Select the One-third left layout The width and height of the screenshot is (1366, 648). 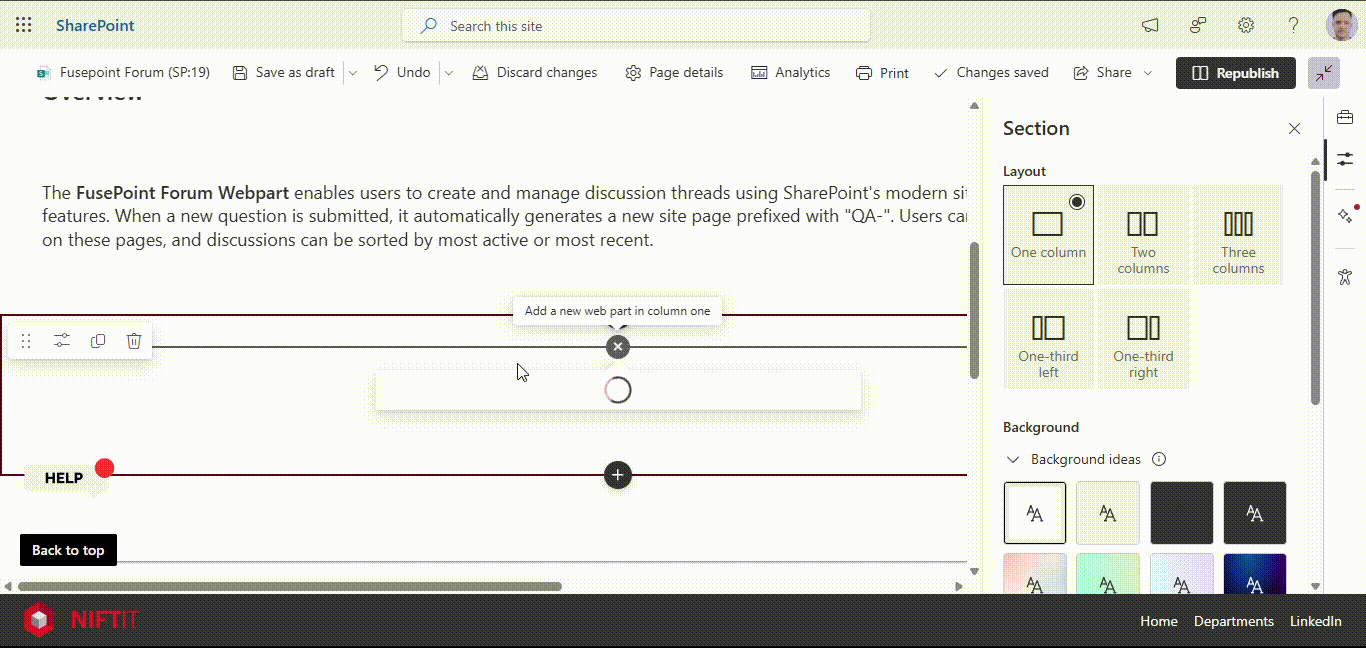(x=1048, y=338)
